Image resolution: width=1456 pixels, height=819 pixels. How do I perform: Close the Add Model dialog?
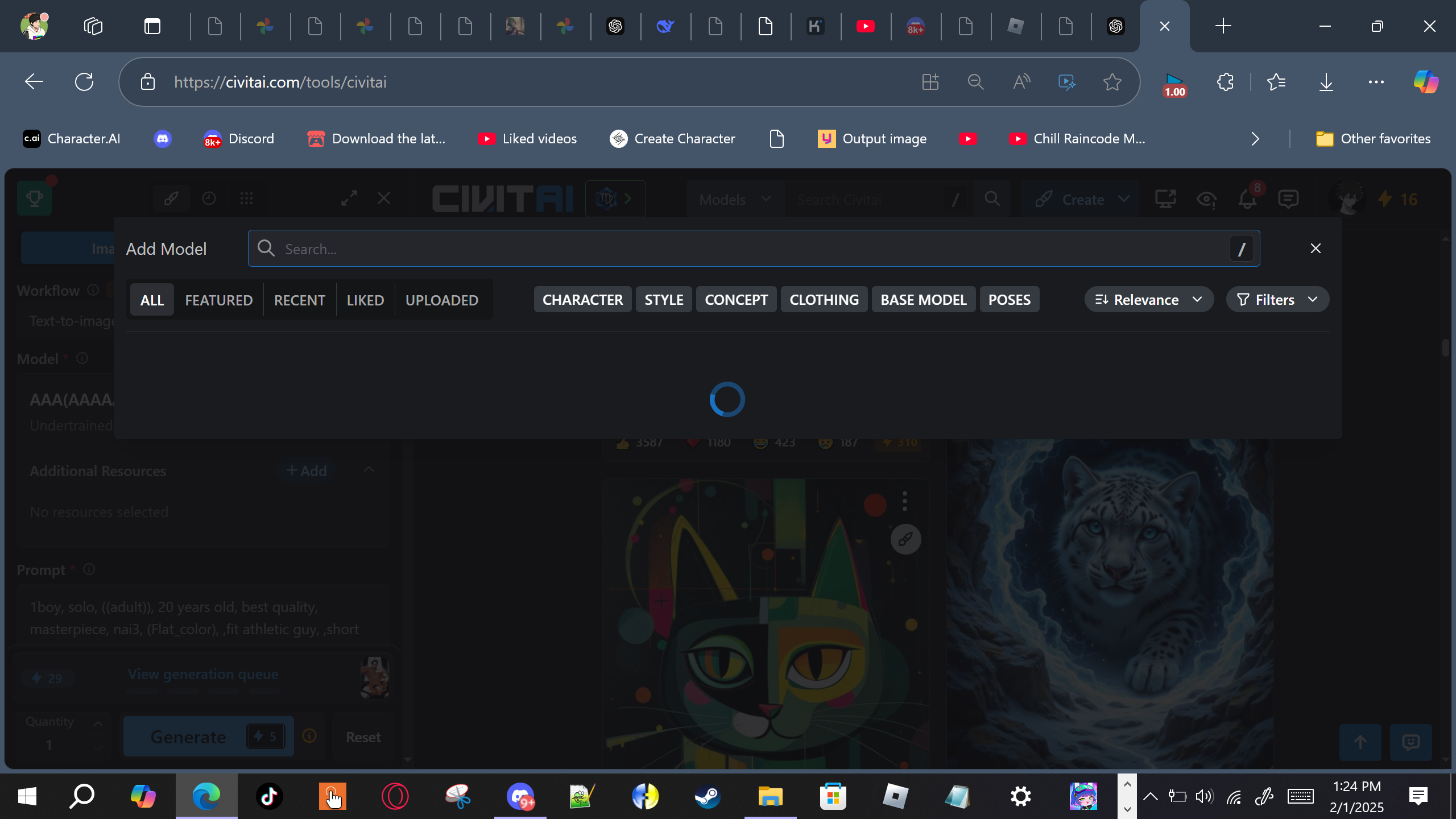click(1315, 249)
